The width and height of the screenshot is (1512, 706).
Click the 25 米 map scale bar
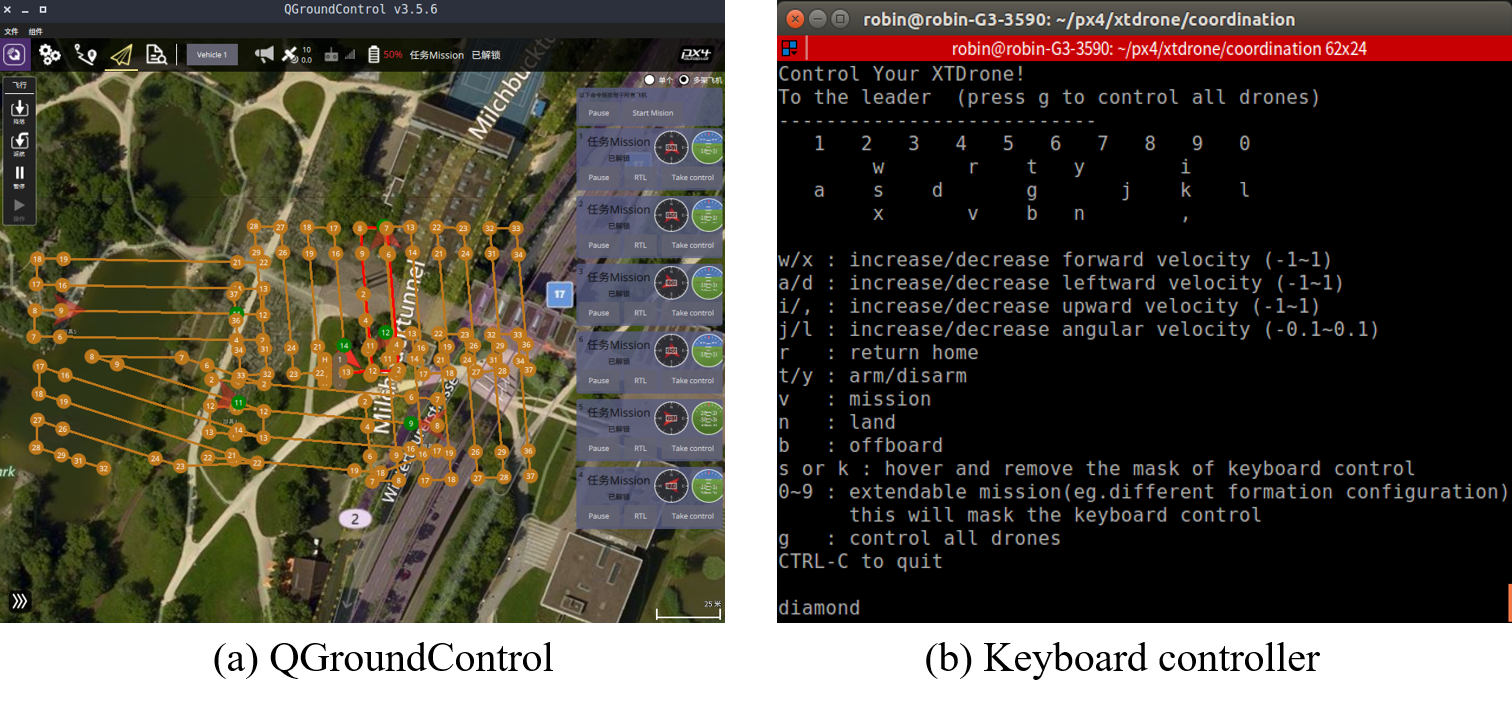(688, 610)
